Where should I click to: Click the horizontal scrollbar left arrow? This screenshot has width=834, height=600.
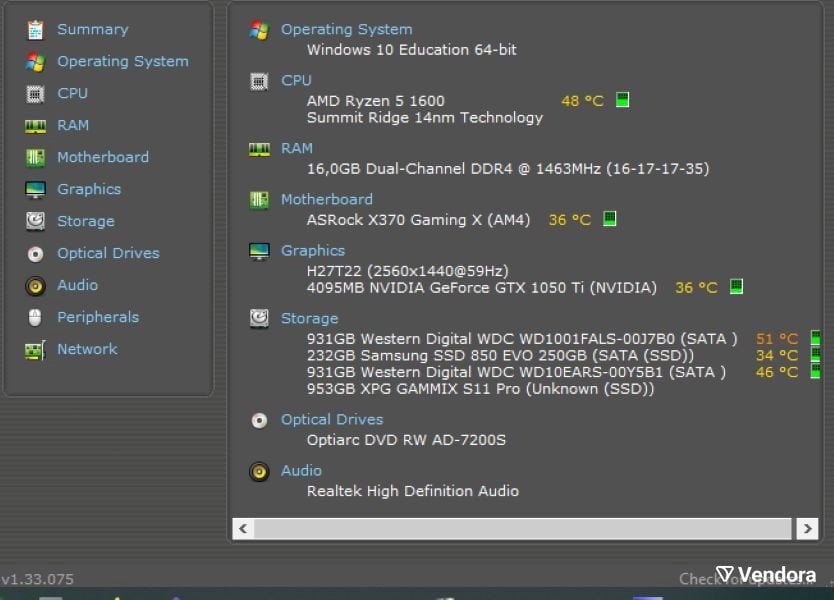[x=243, y=529]
